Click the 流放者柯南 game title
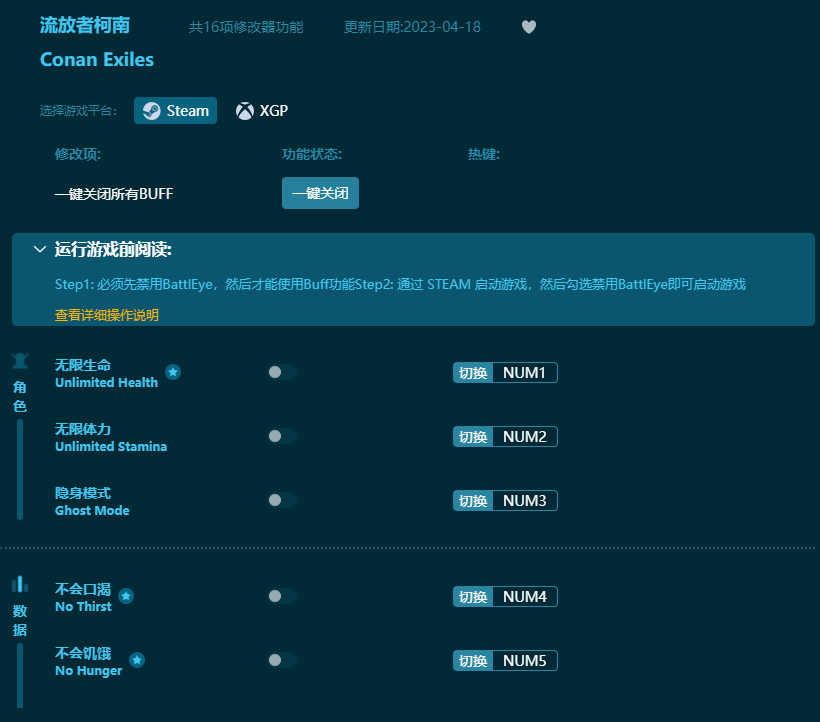 pos(85,25)
